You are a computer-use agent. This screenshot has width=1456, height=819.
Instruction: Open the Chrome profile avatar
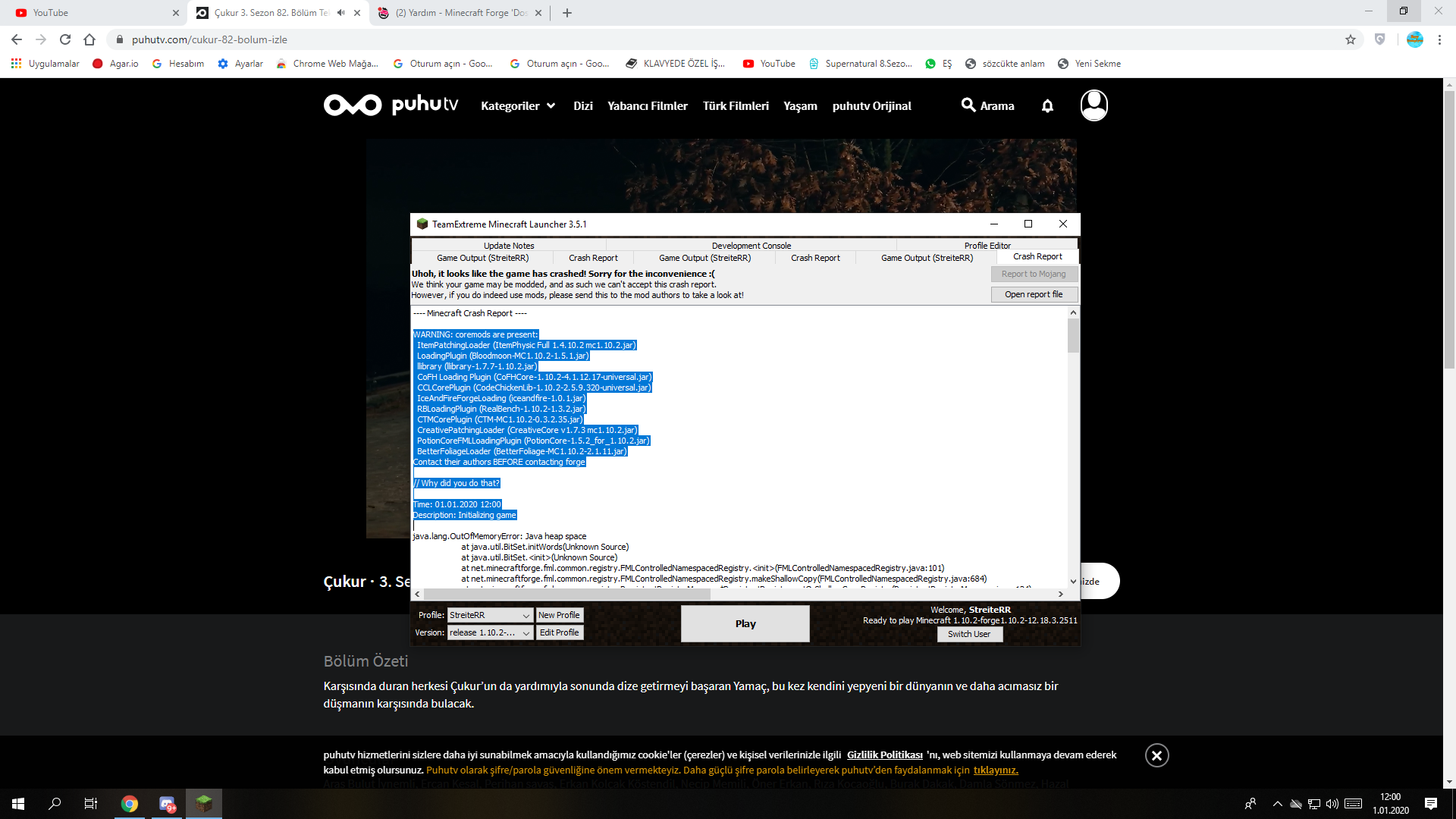pos(1415,39)
